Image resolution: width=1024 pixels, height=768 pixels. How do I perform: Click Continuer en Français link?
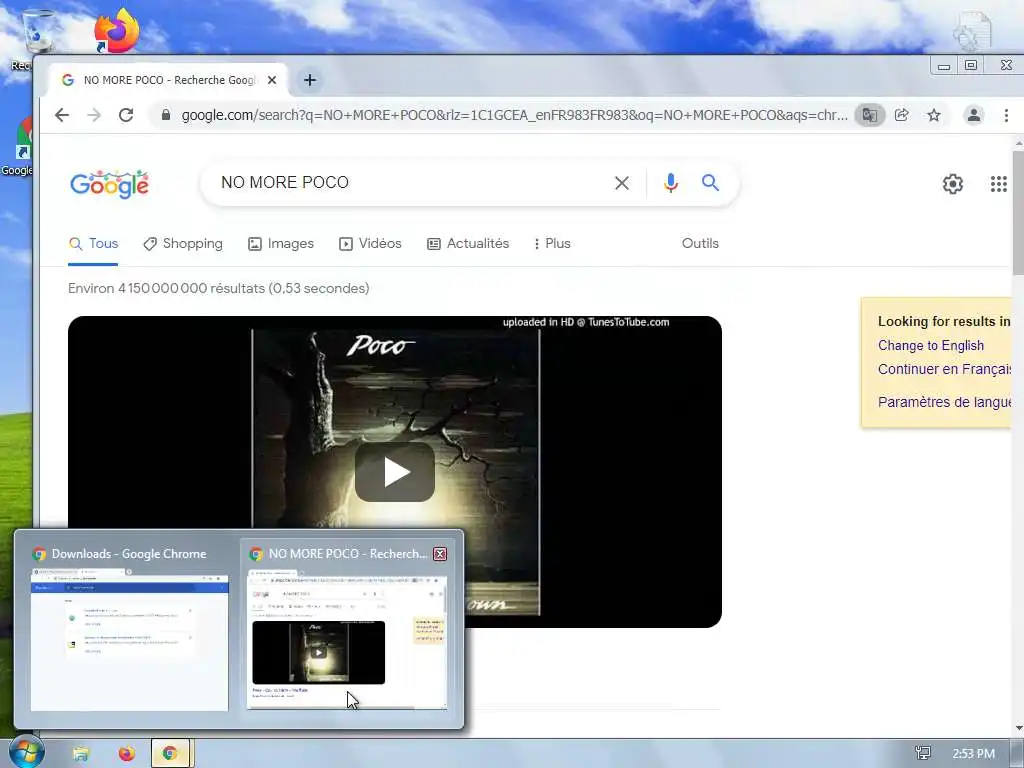[x=944, y=369]
